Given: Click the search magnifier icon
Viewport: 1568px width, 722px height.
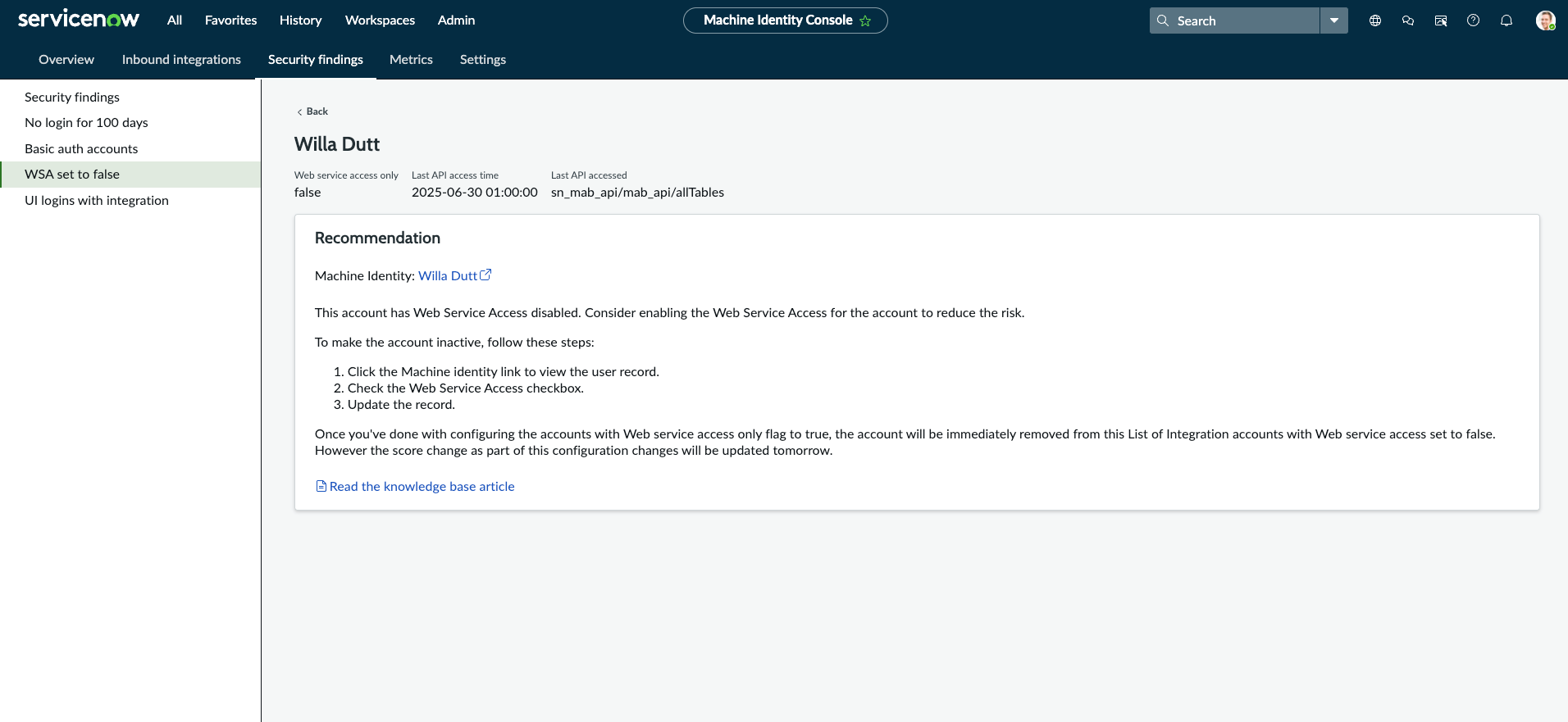Looking at the screenshot, I should (1163, 20).
